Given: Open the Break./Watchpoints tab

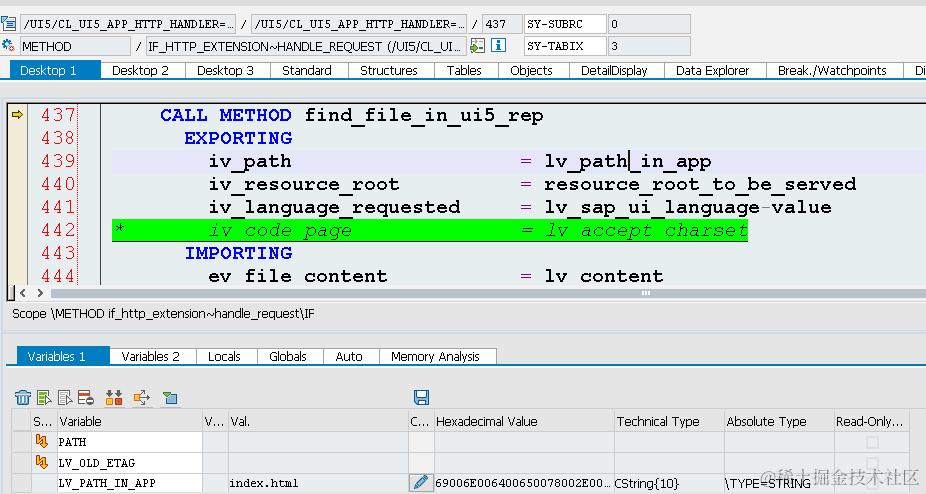Looking at the screenshot, I should [x=832, y=70].
